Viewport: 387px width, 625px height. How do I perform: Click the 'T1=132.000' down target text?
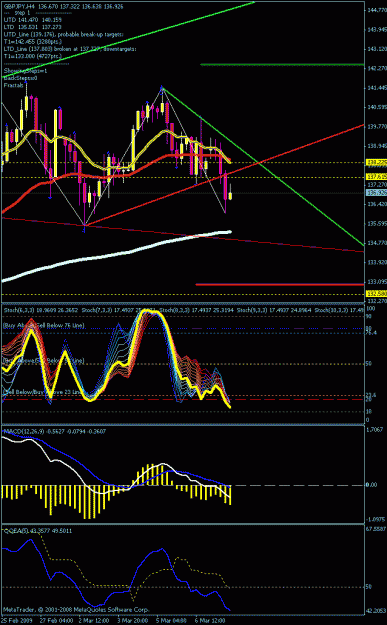pyautogui.click(x=33, y=56)
